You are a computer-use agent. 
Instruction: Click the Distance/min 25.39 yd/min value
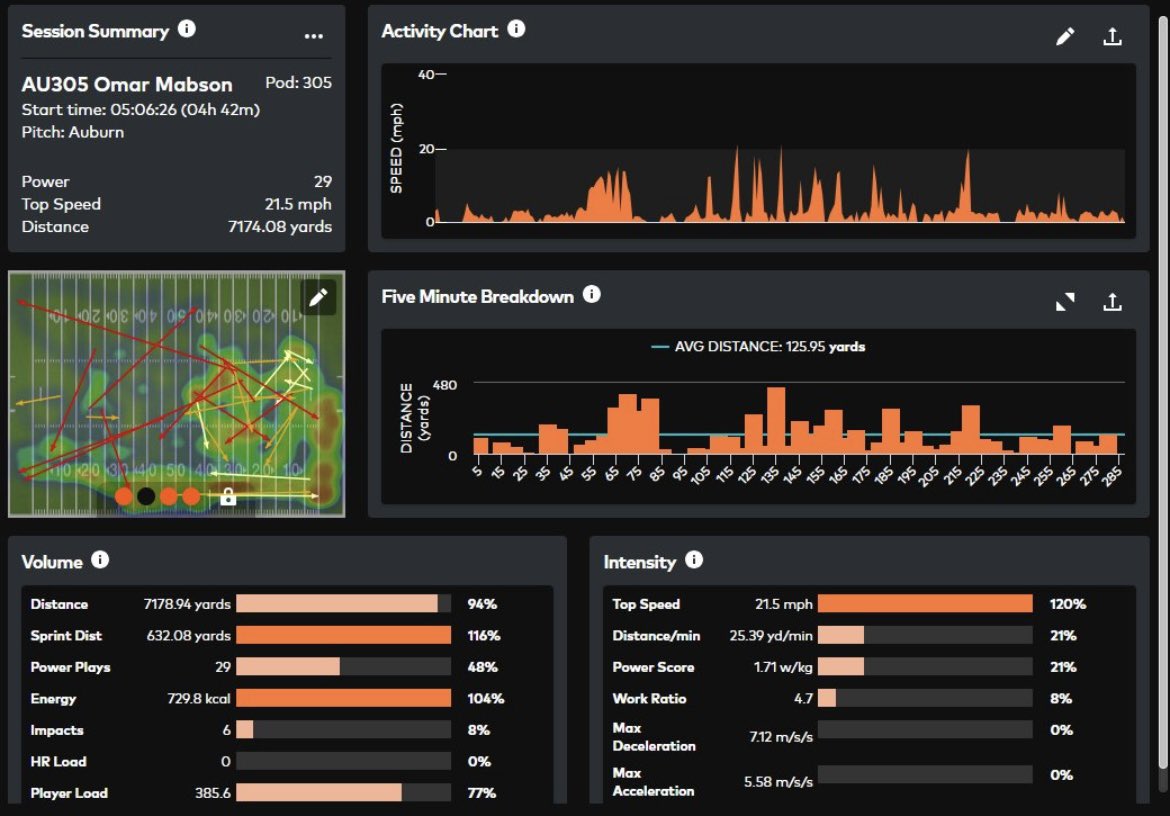click(771, 635)
